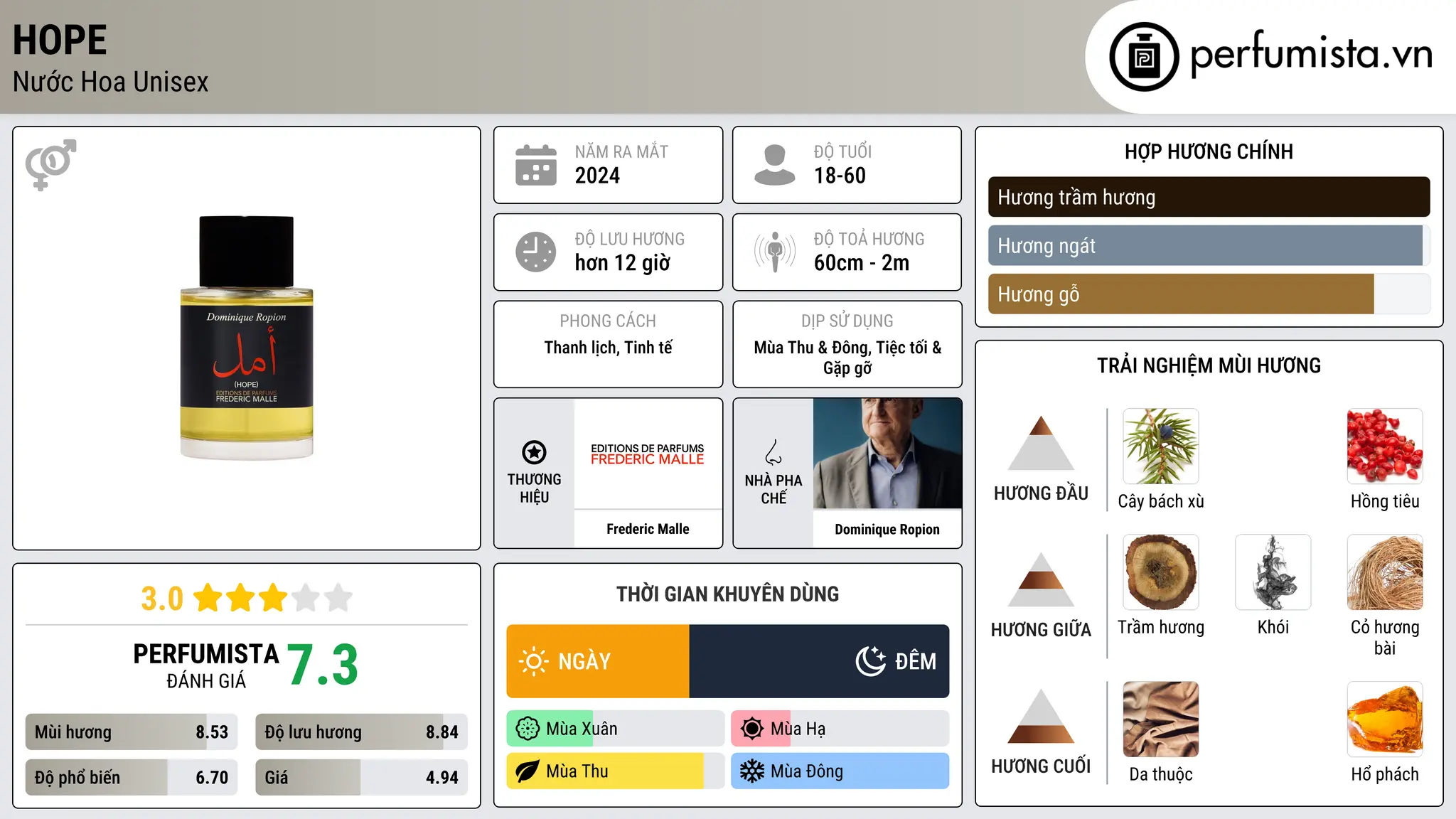The image size is (1456, 819).
Task: Click the clock icon beside Độ lưu hương
Action: 536,252
